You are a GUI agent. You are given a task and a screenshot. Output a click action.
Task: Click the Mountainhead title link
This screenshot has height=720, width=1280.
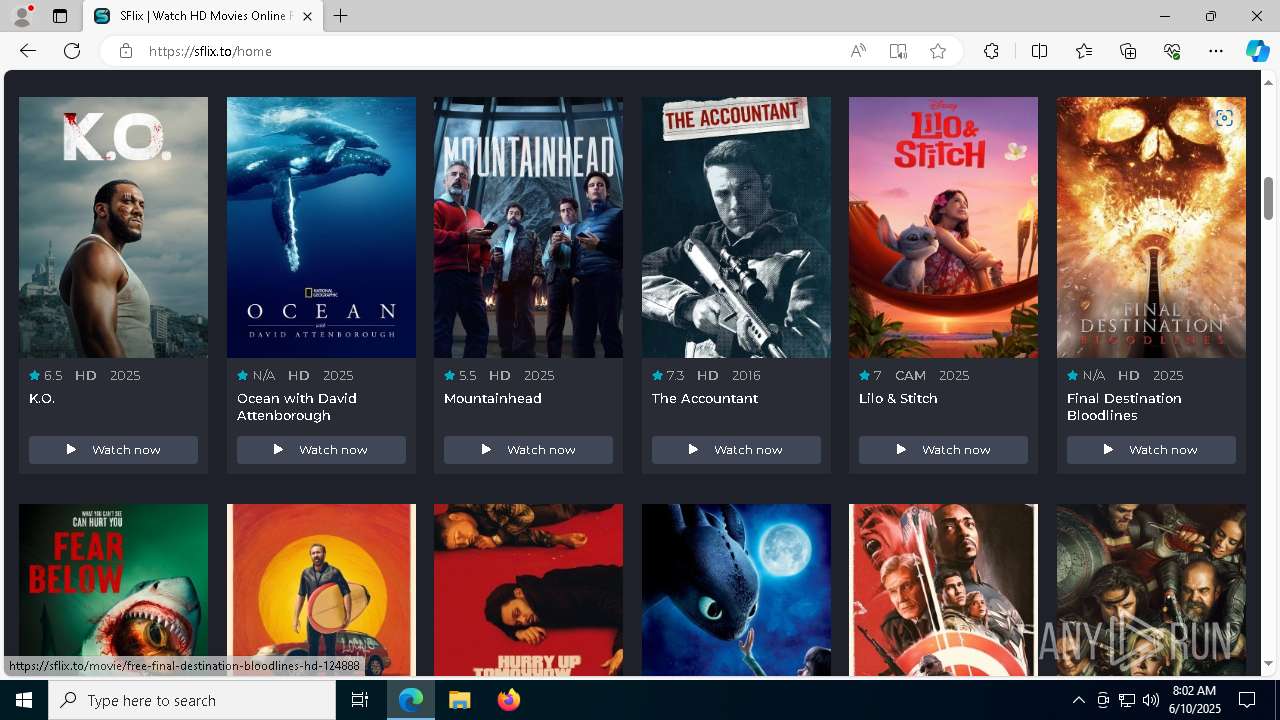(x=492, y=398)
